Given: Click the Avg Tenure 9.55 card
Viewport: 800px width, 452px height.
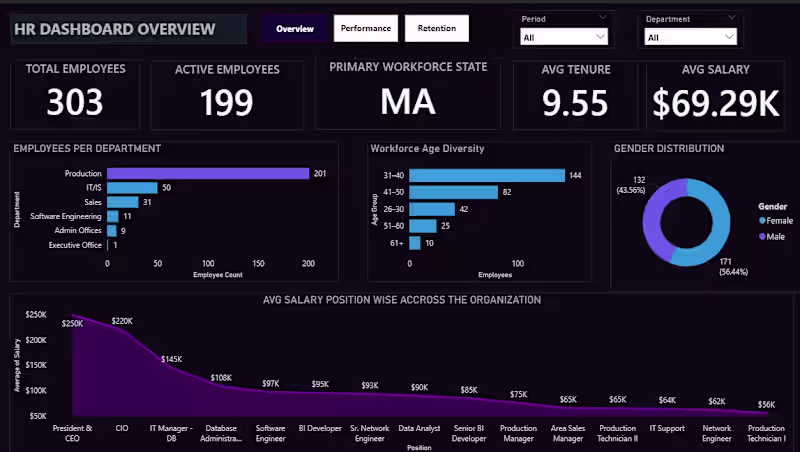Looking at the screenshot, I should click(x=576, y=94).
